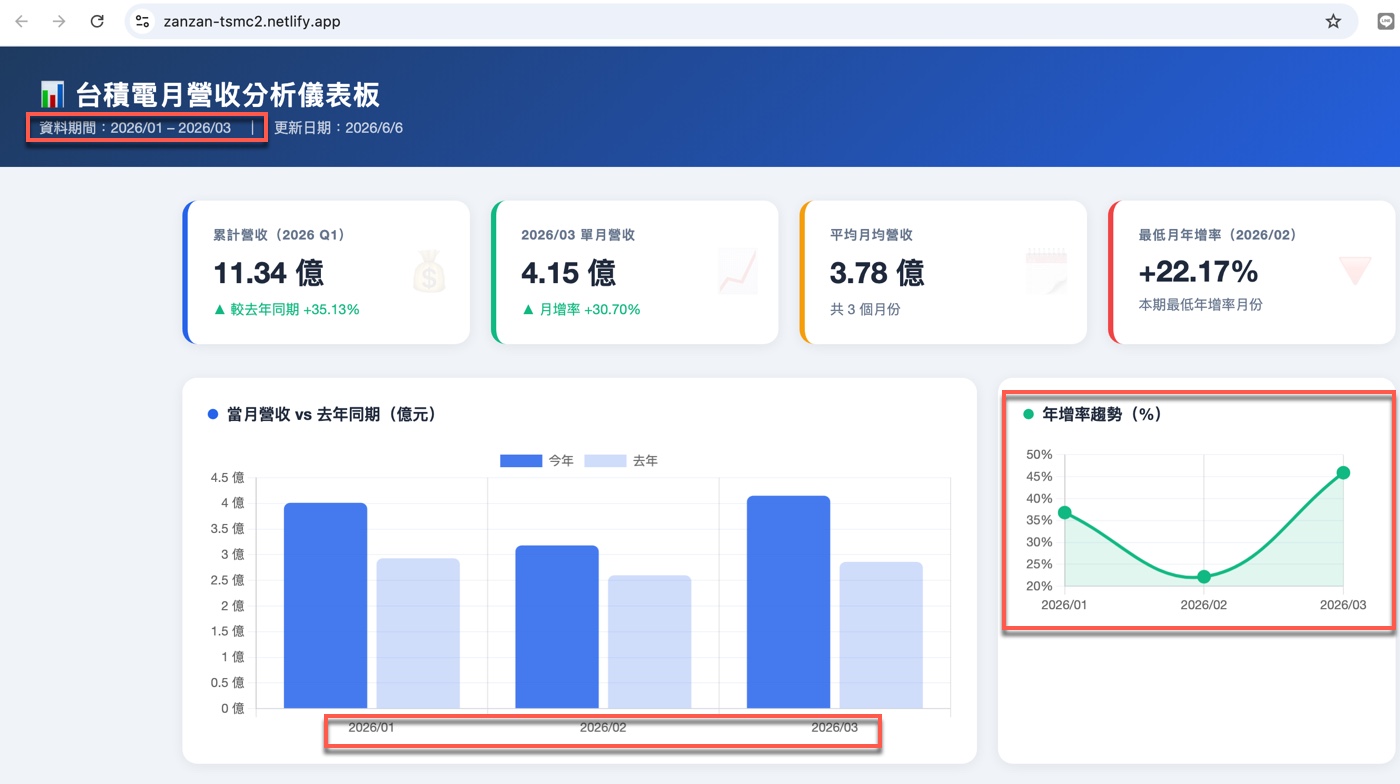Click the 平均月均營收 card label
The image size is (1400, 784).
[871, 235]
